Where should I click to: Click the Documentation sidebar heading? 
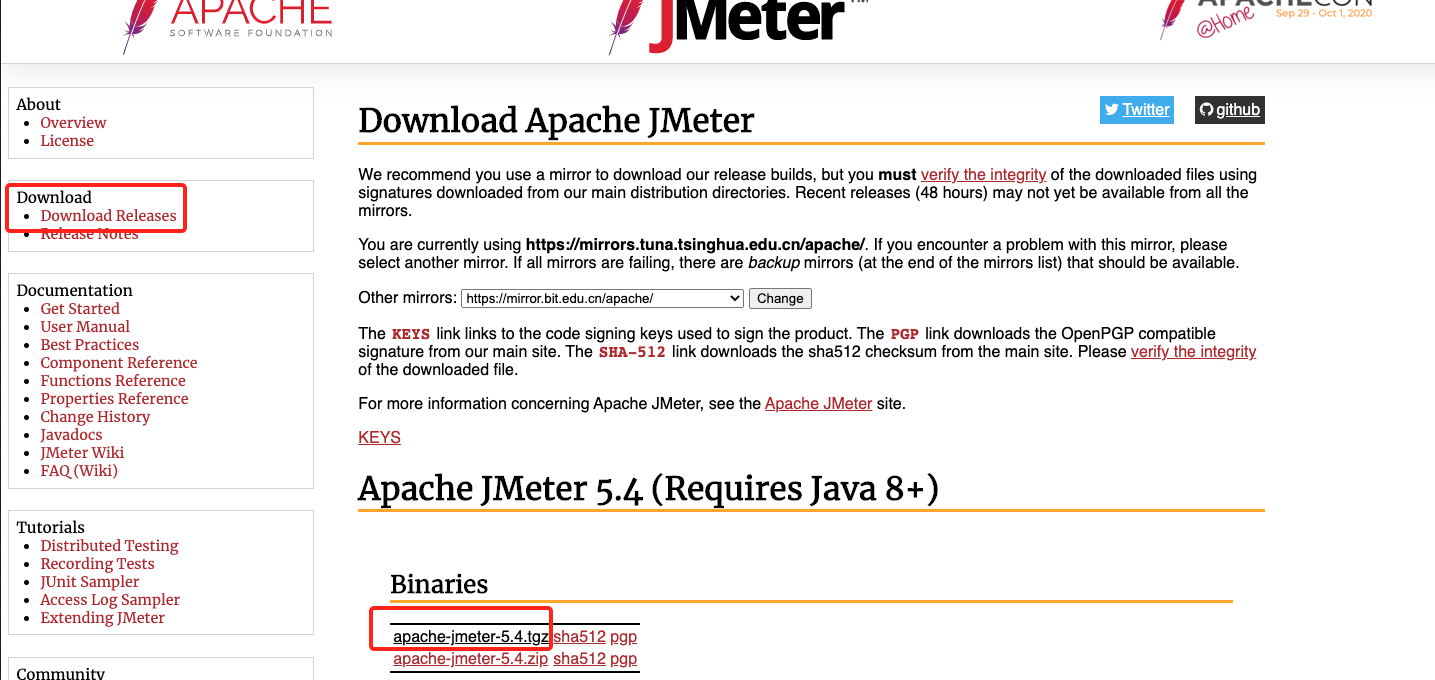(x=74, y=291)
